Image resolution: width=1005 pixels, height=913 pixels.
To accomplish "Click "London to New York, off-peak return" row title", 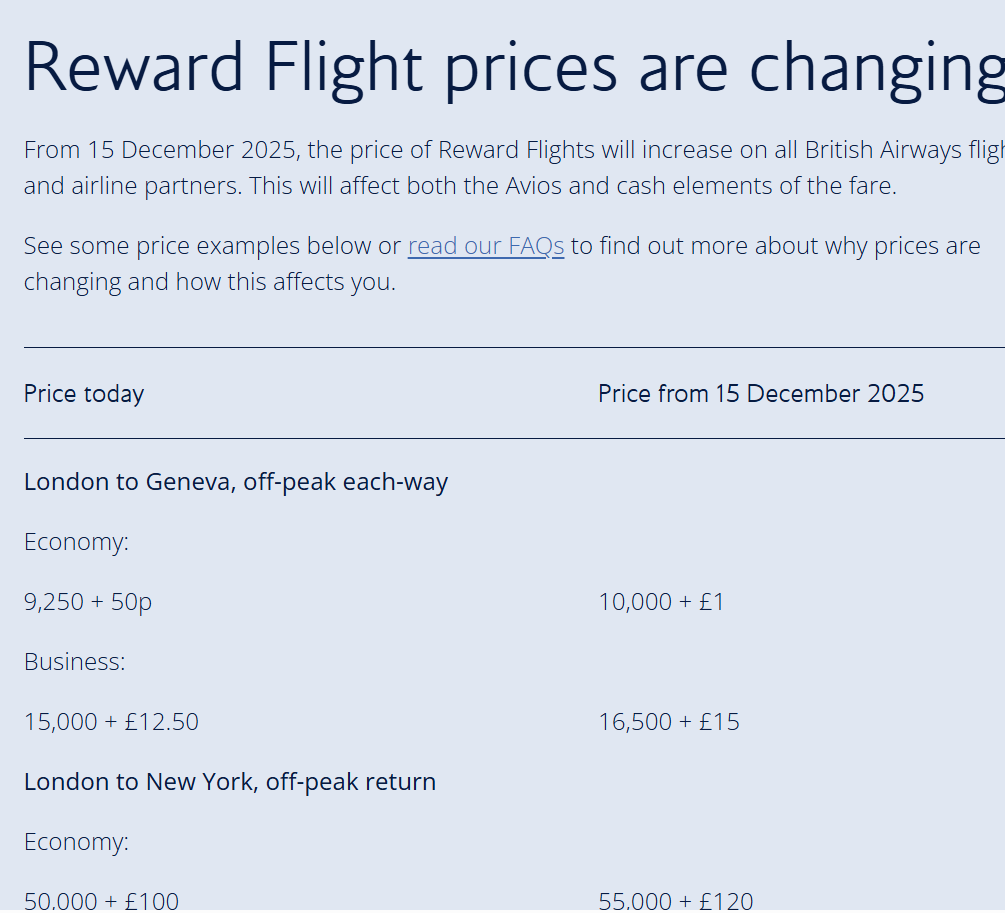I will pyautogui.click(x=230, y=782).
